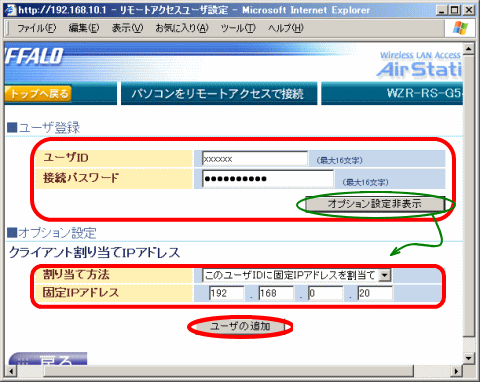Select the fixed IP assignment combo box

296,275
